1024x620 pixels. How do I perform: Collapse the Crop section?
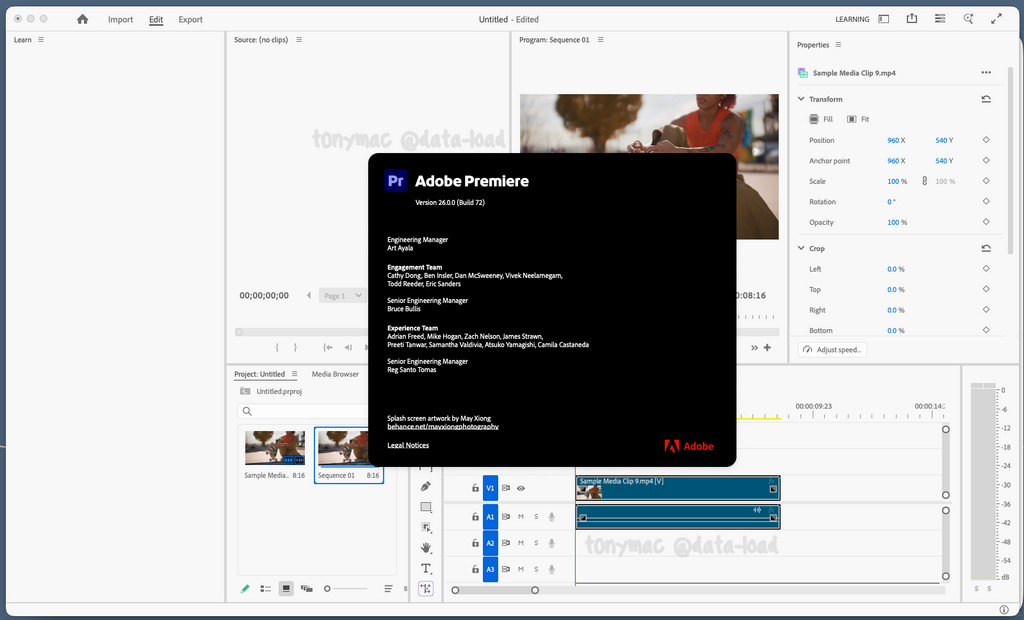pos(801,248)
